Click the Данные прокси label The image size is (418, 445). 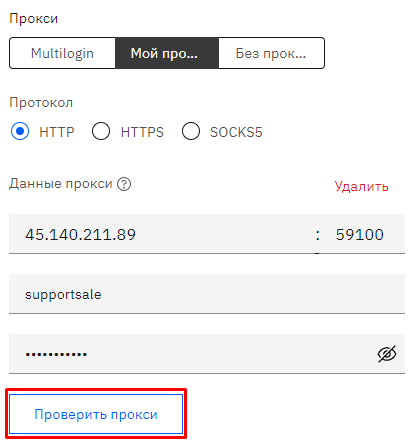click(x=61, y=184)
